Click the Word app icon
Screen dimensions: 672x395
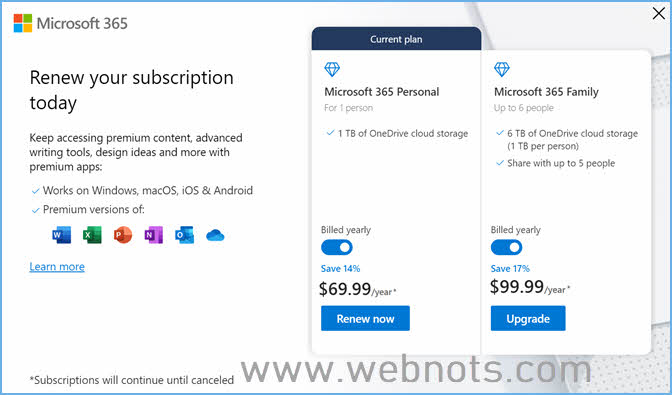[x=62, y=235]
